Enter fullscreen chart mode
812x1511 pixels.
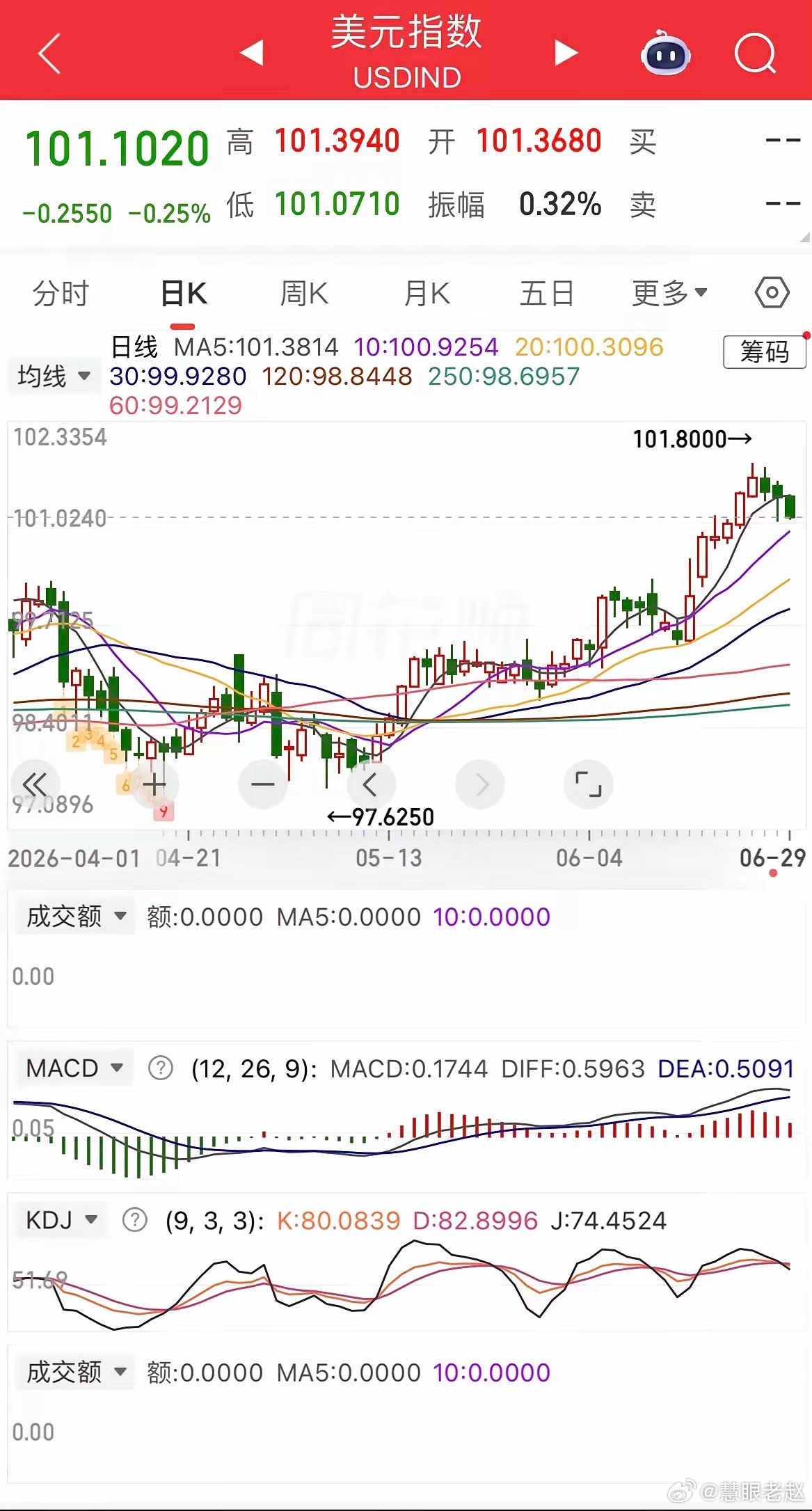[588, 784]
